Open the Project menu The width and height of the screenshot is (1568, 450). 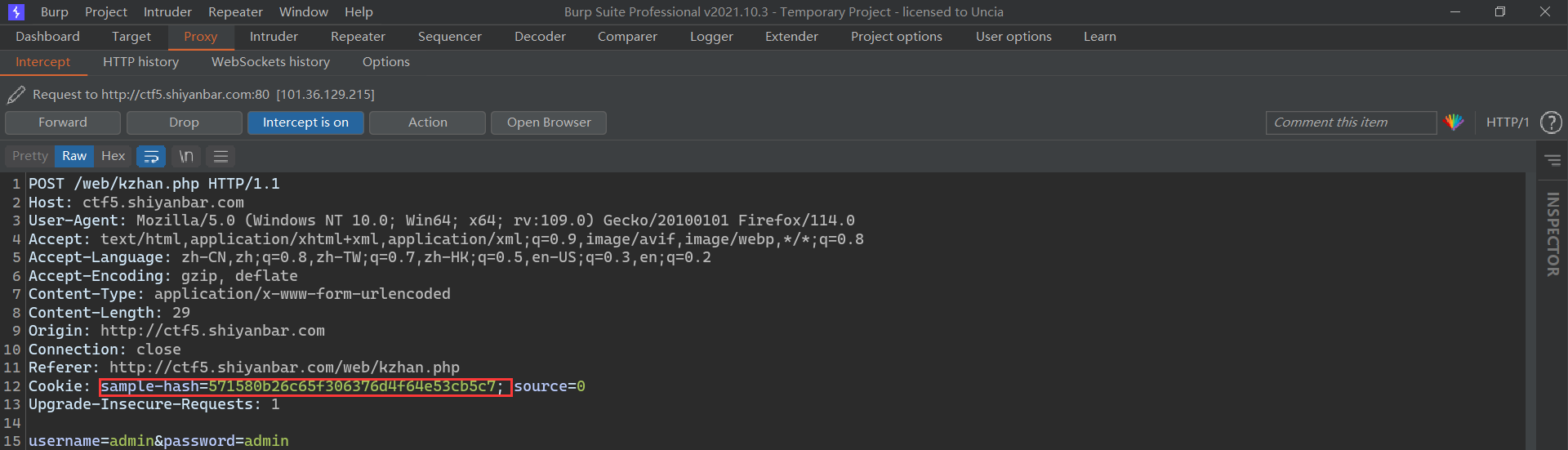pyautogui.click(x=106, y=12)
